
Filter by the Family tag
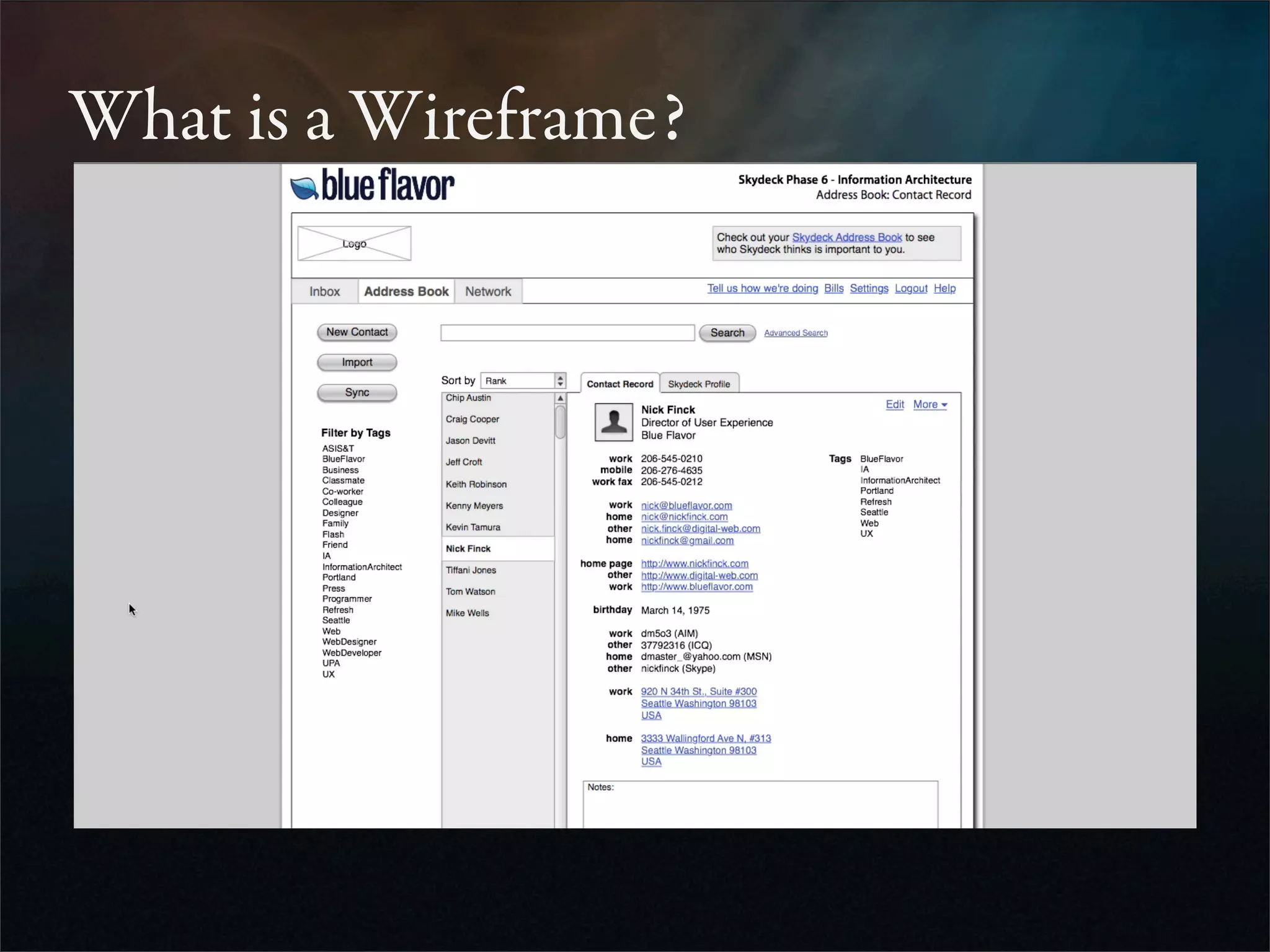tap(335, 523)
